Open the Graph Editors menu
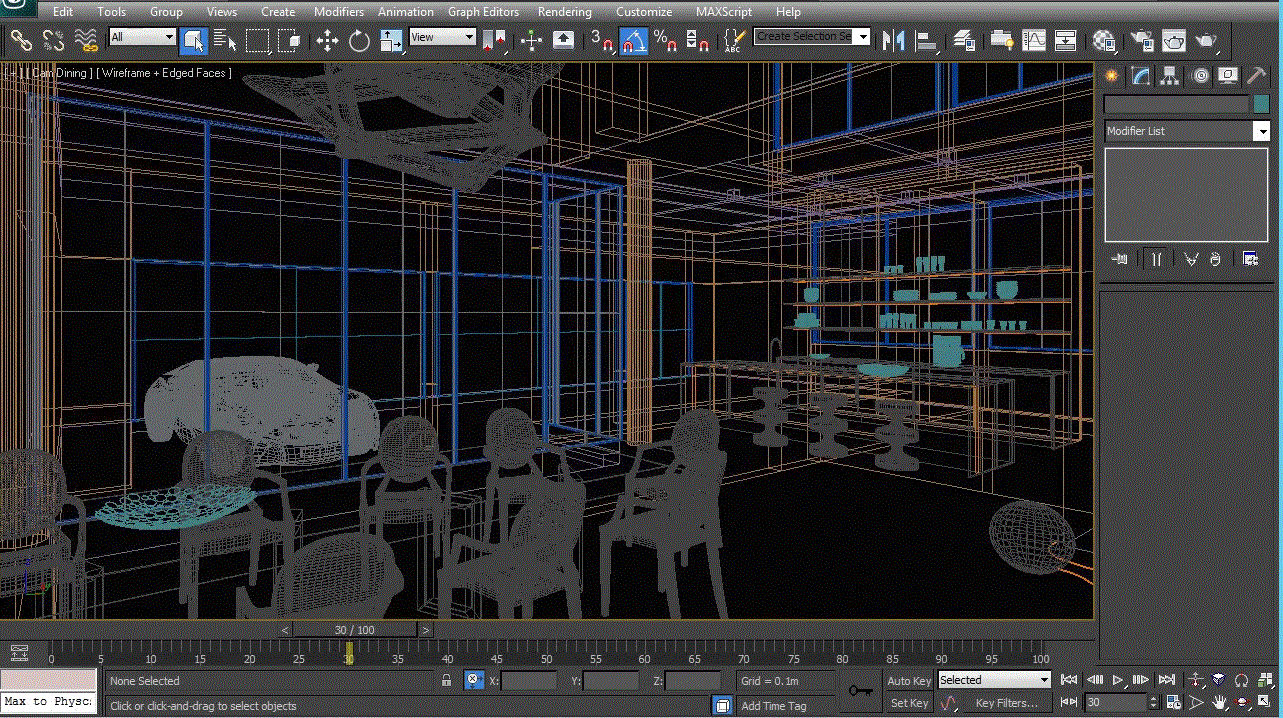Viewport: 1283px width, 718px height. point(484,12)
